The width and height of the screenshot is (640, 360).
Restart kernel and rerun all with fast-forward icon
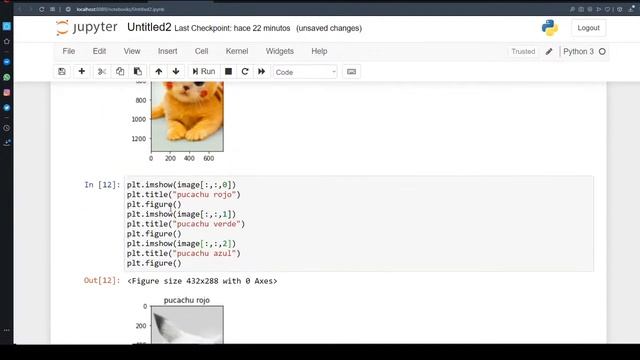coord(262,72)
